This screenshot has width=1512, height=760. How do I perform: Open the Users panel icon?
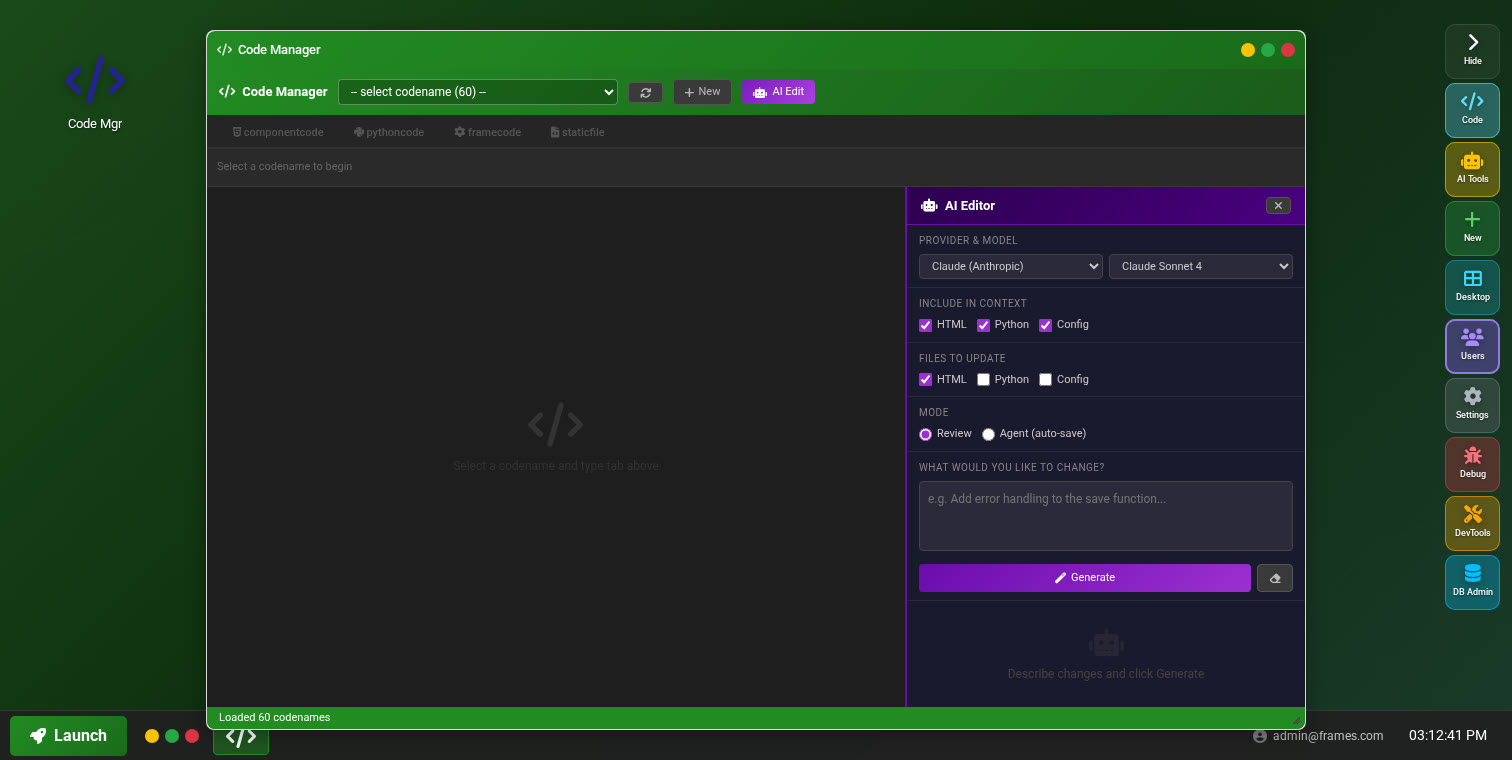1472,346
